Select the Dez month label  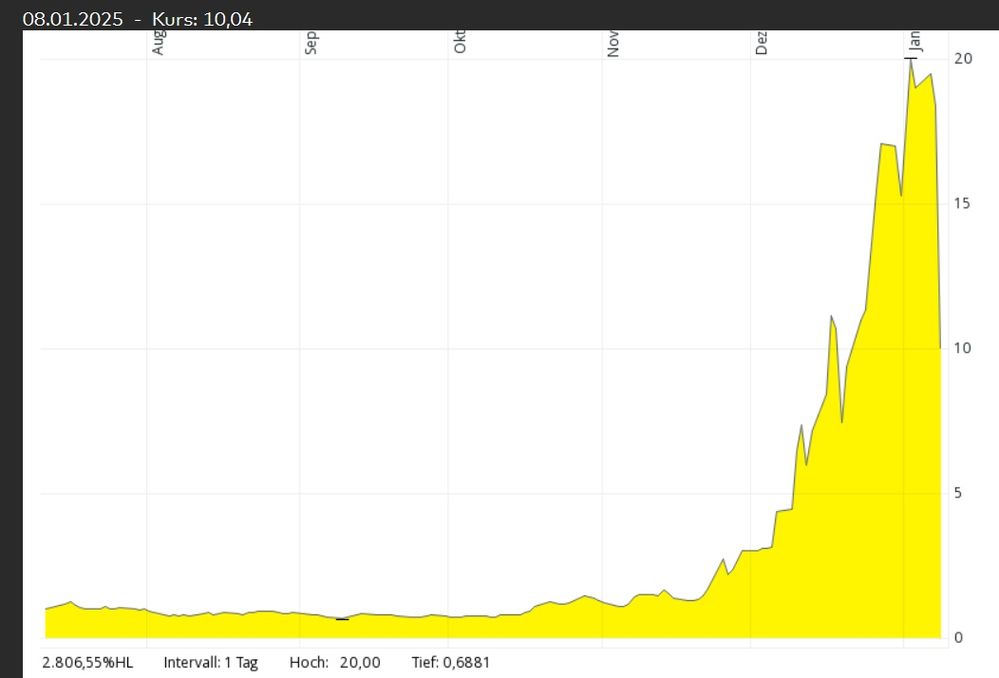click(x=761, y=43)
